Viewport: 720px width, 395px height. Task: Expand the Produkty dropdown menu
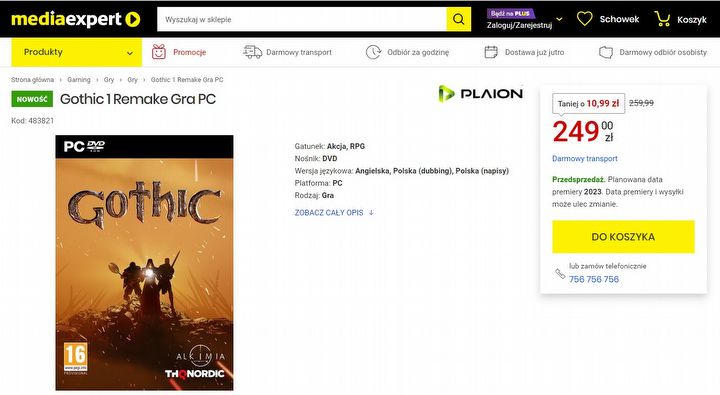(77, 52)
